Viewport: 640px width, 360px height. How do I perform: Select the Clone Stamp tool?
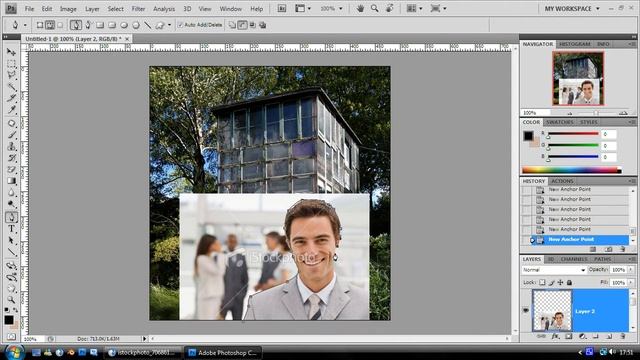point(11,146)
